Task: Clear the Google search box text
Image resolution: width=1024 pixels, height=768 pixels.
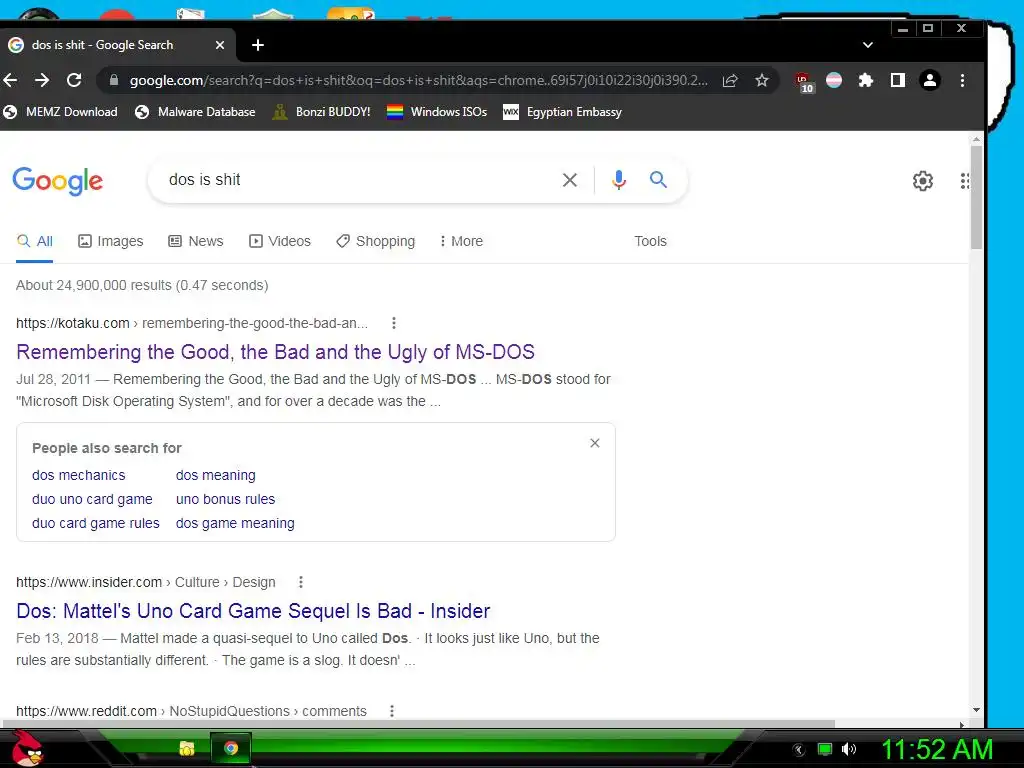Action: pyautogui.click(x=569, y=180)
